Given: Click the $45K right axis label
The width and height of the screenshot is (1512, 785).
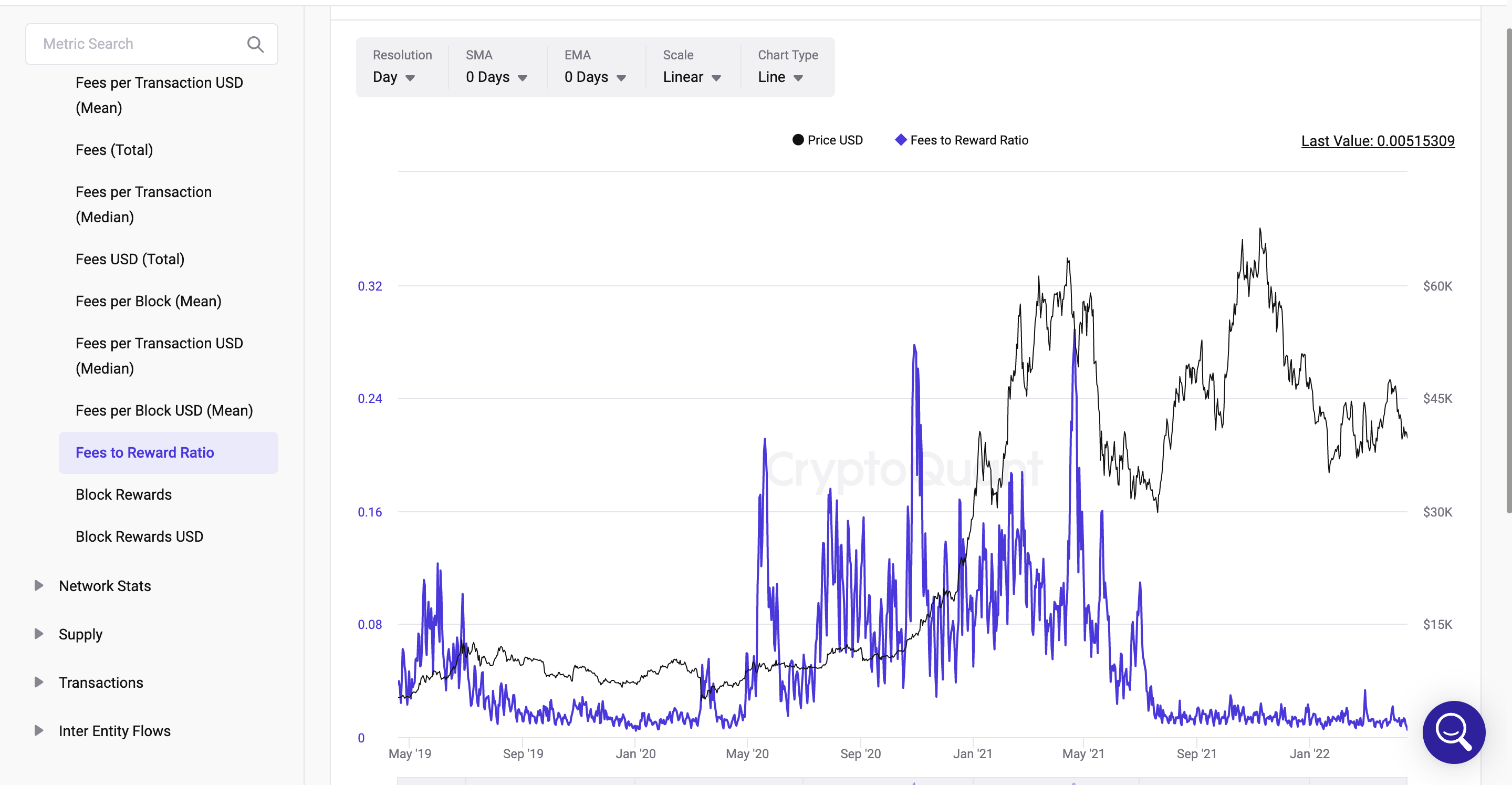Looking at the screenshot, I should pyautogui.click(x=1437, y=398).
